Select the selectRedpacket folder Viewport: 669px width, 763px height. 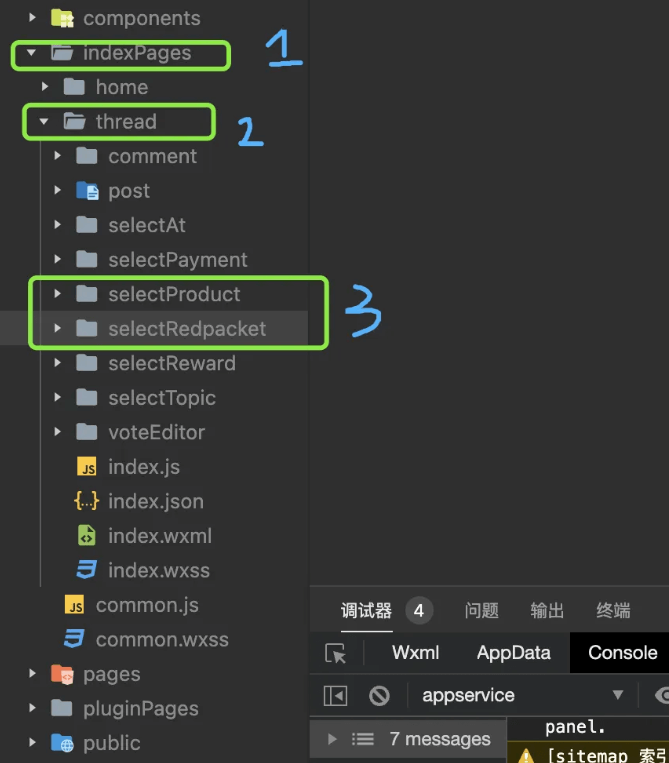[187, 329]
